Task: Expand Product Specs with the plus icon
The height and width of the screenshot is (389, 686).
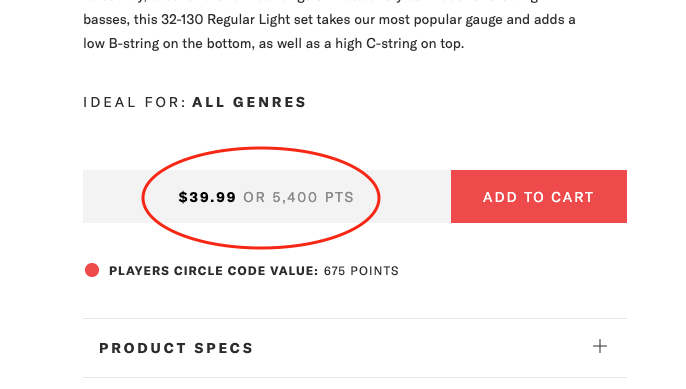Action: [600, 346]
